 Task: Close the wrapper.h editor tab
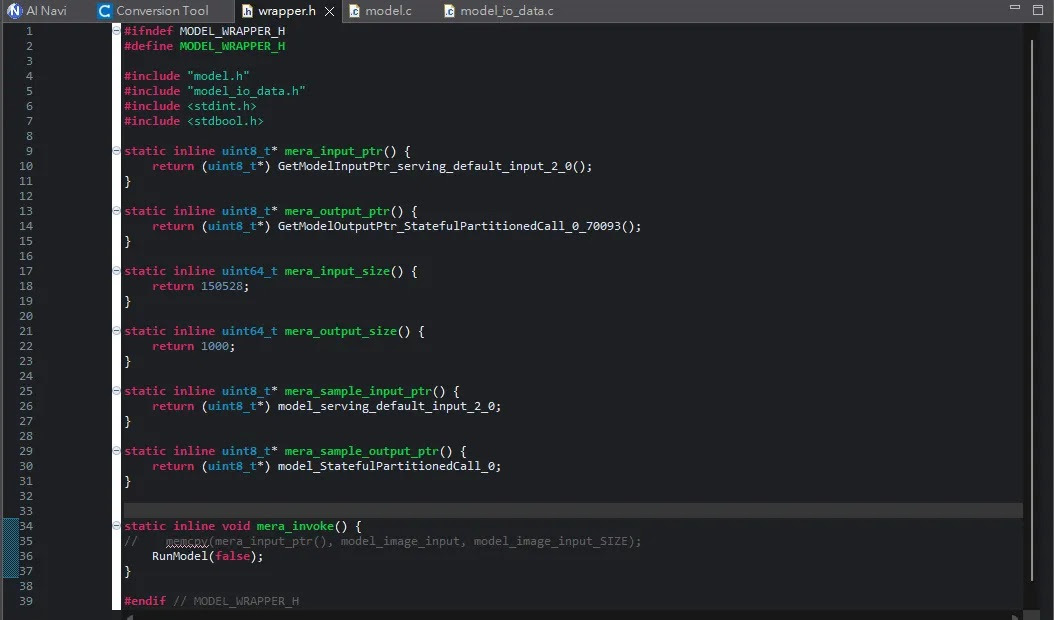tap(329, 11)
